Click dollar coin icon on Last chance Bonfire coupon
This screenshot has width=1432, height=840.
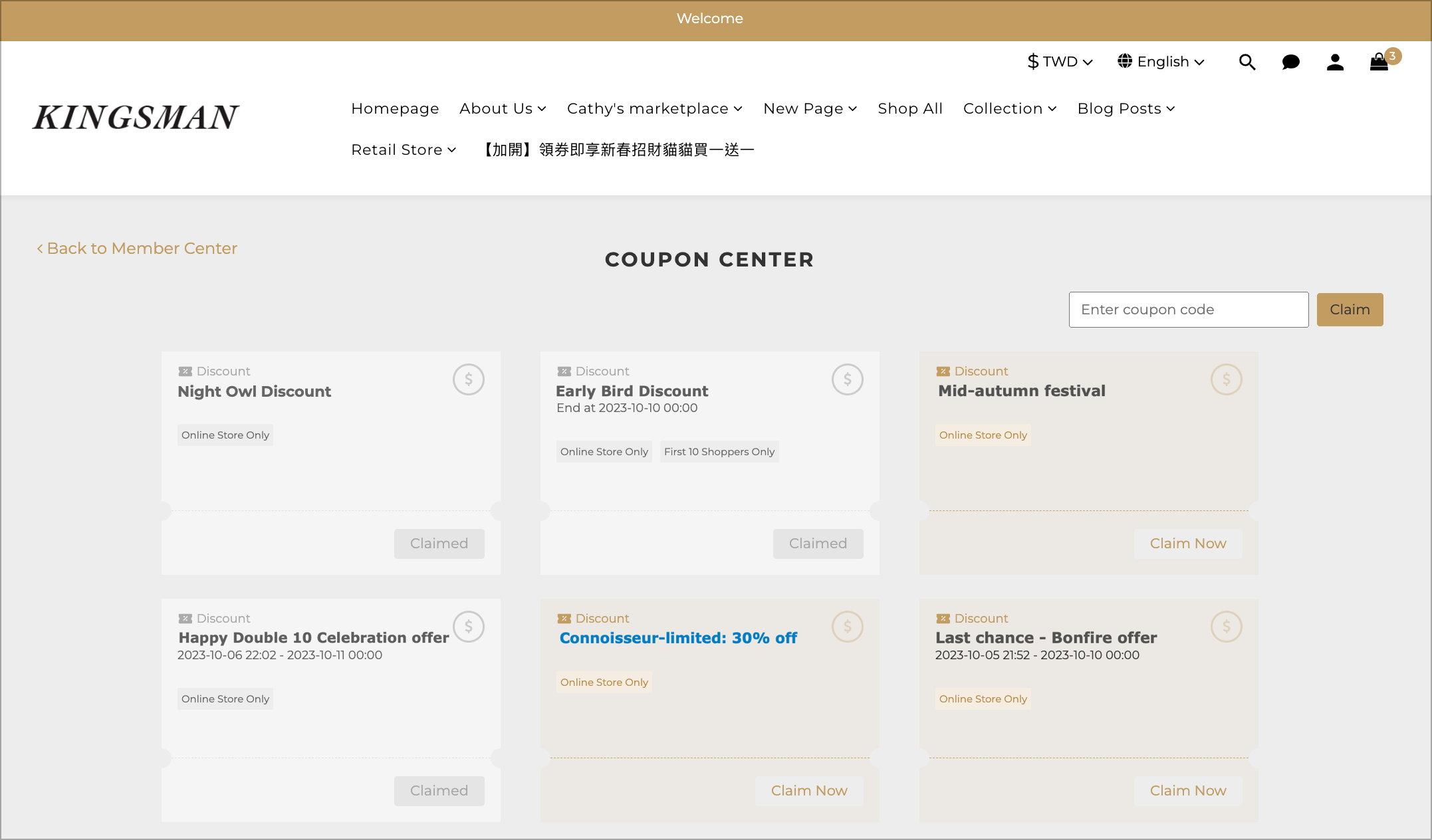point(1227,627)
